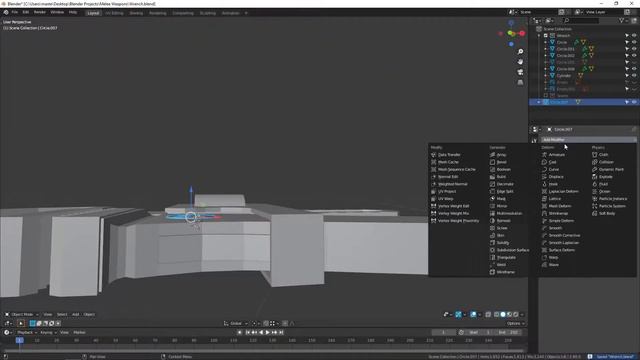Toggle visibility eye for Cylinder
Viewport: 640px width, 360px height.
tap(634, 76)
